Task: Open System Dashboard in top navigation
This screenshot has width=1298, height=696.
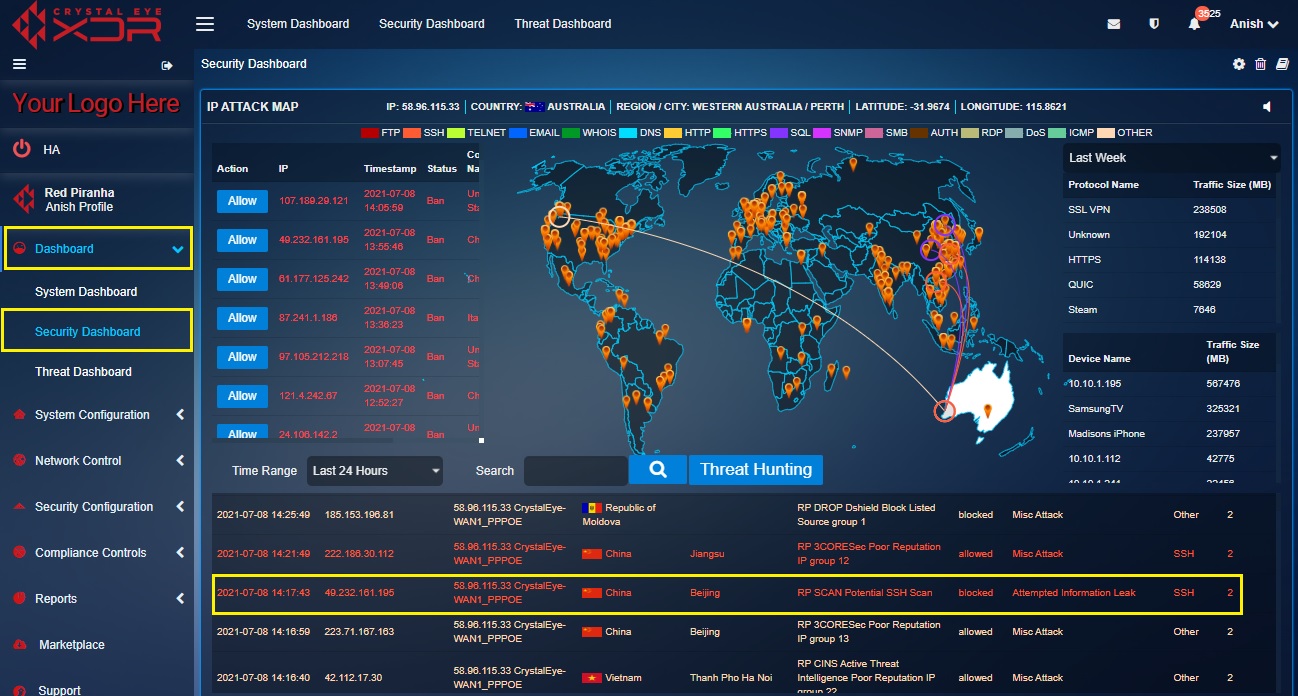Action: pyautogui.click(x=298, y=24)
